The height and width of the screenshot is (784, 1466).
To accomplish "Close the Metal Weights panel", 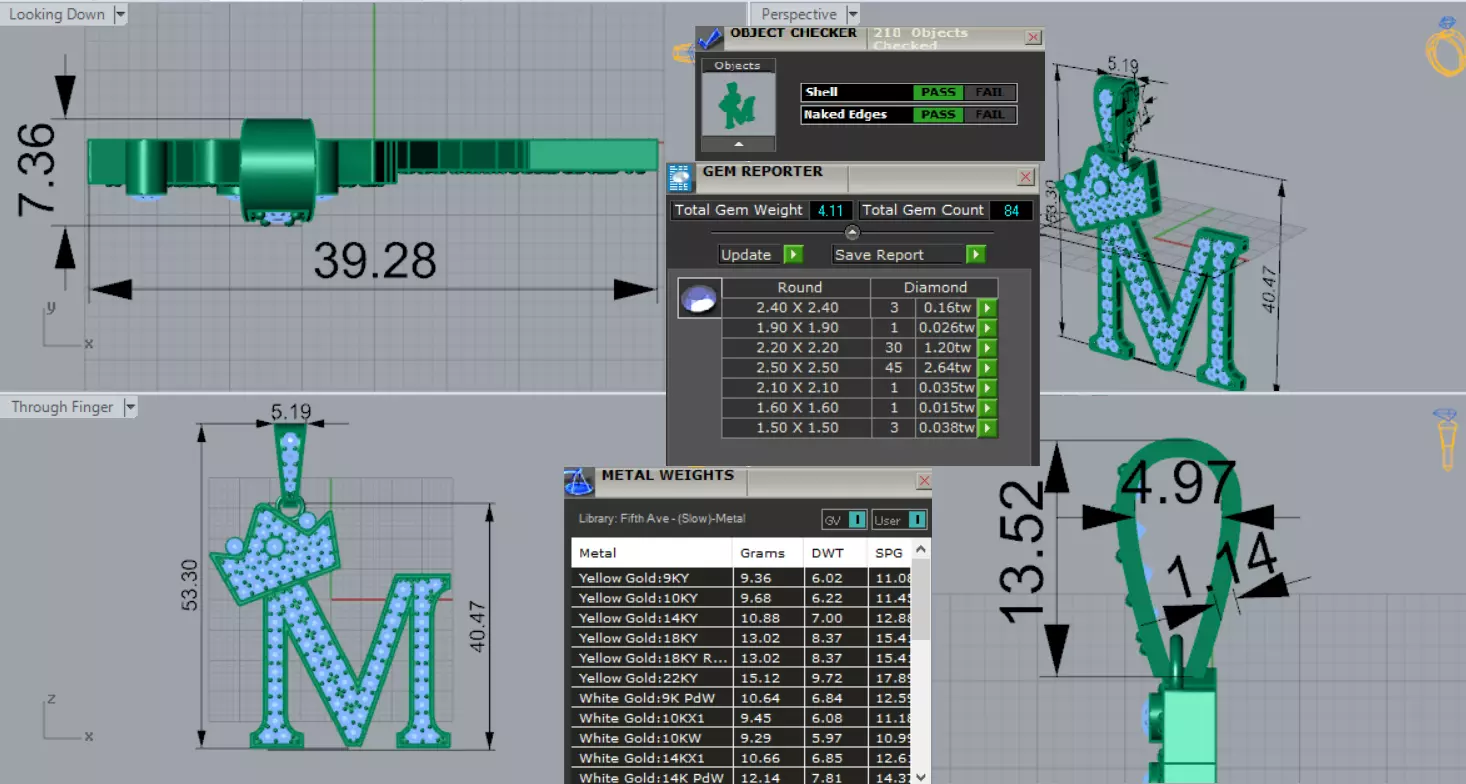I will coord(924,481).
